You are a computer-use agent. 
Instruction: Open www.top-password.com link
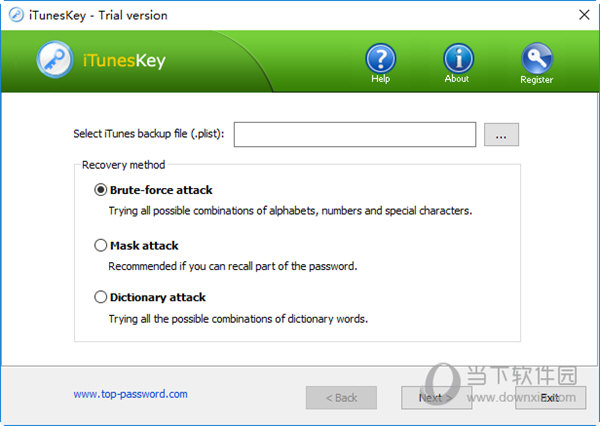coord(130,394)
